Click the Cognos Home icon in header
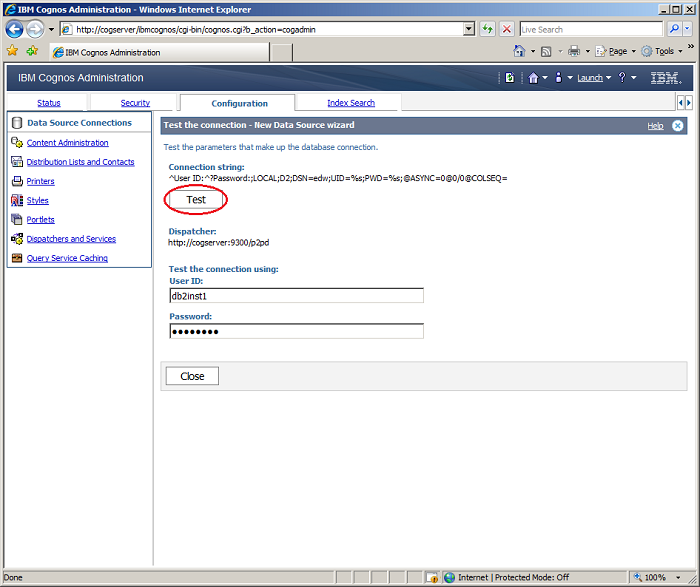 pos(533,78)
